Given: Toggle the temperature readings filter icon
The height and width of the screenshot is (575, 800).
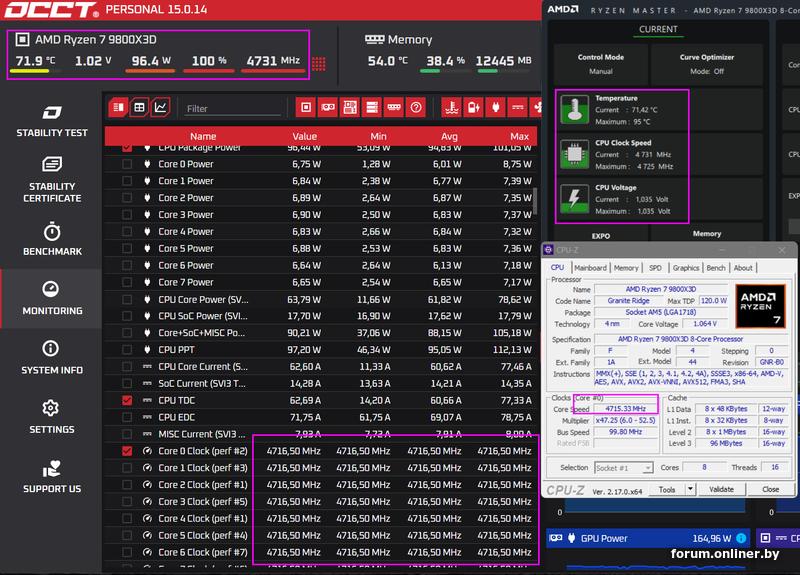Looking at the screenshot, I should click(452, 108).
